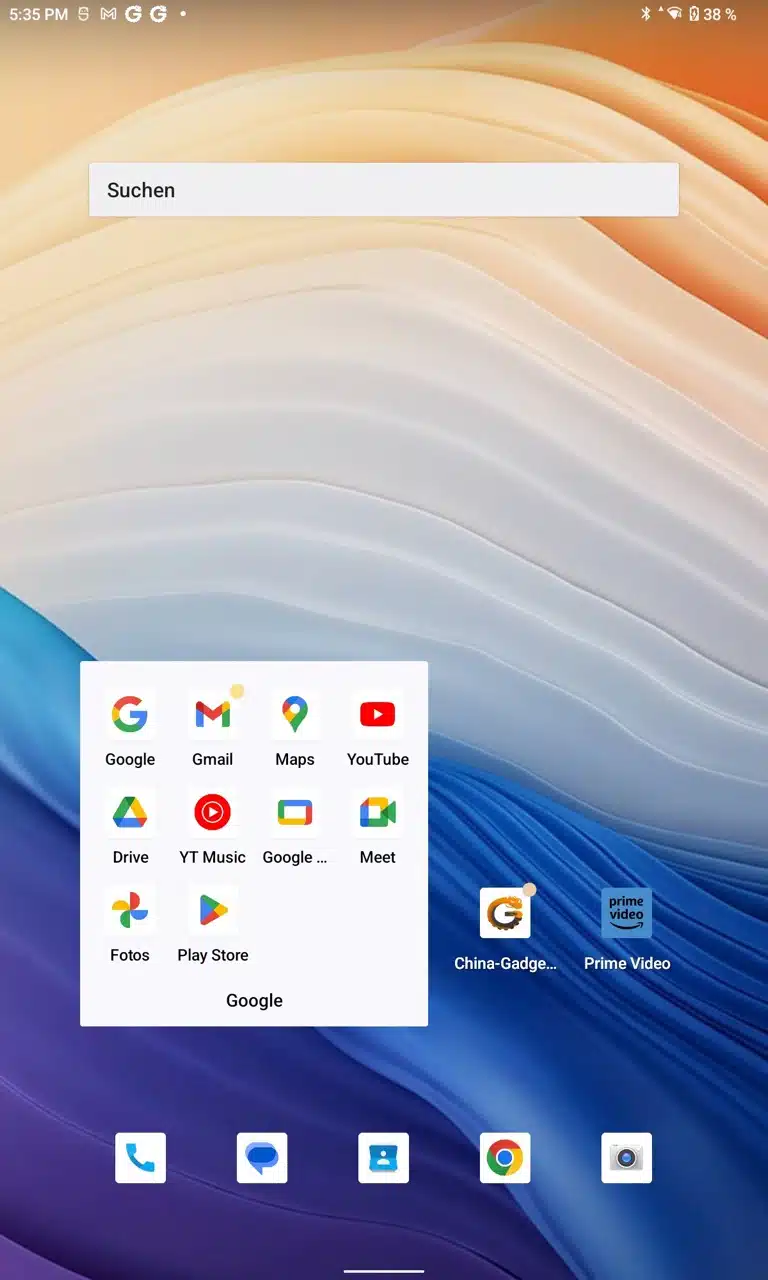
Task: Open the Phone dialer in the dock
Action: (x=140, y=1158)
